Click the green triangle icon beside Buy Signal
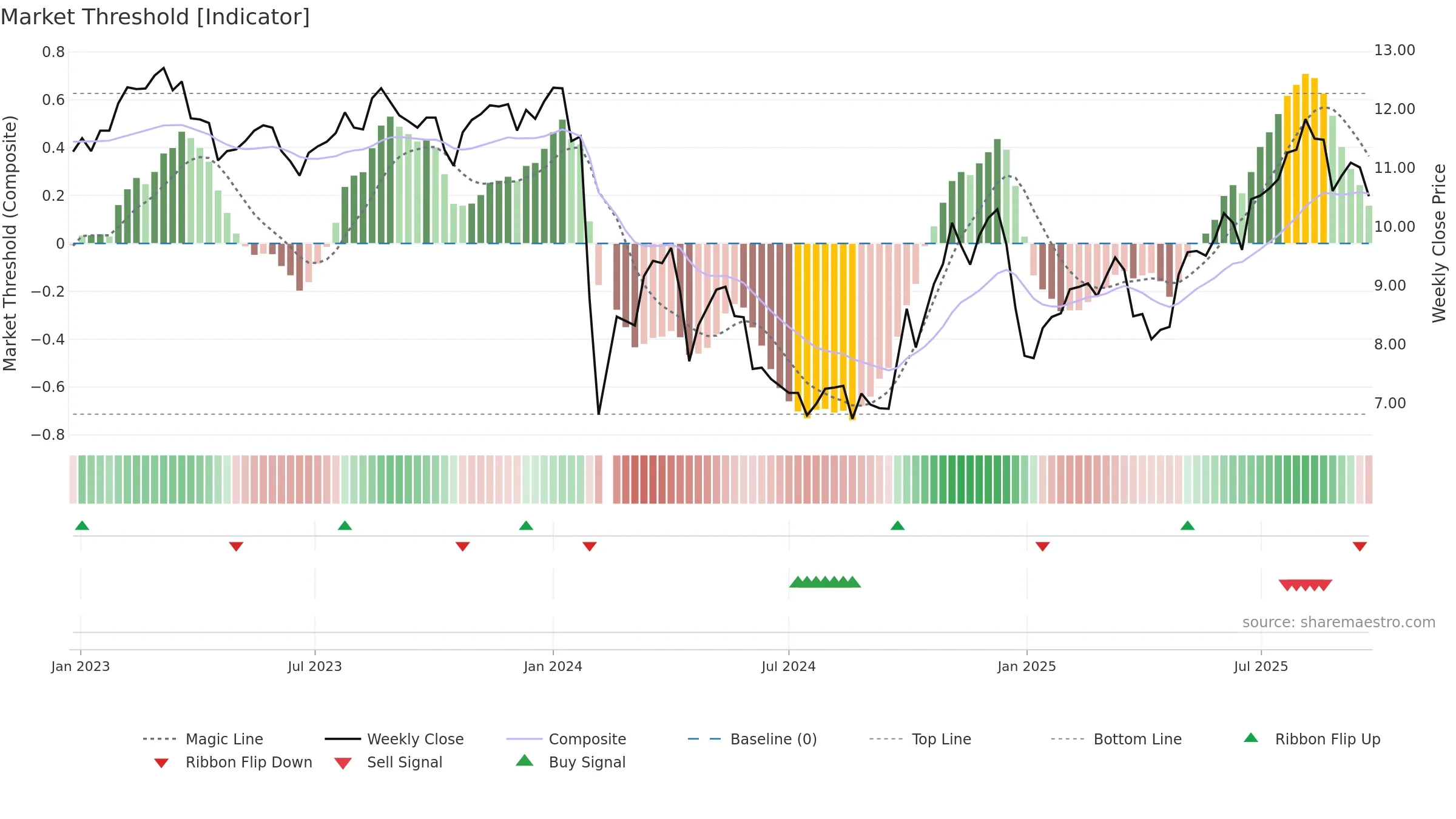Image resolution: width=1456 pixels, height=819 pixels. (x=525, y=760)
